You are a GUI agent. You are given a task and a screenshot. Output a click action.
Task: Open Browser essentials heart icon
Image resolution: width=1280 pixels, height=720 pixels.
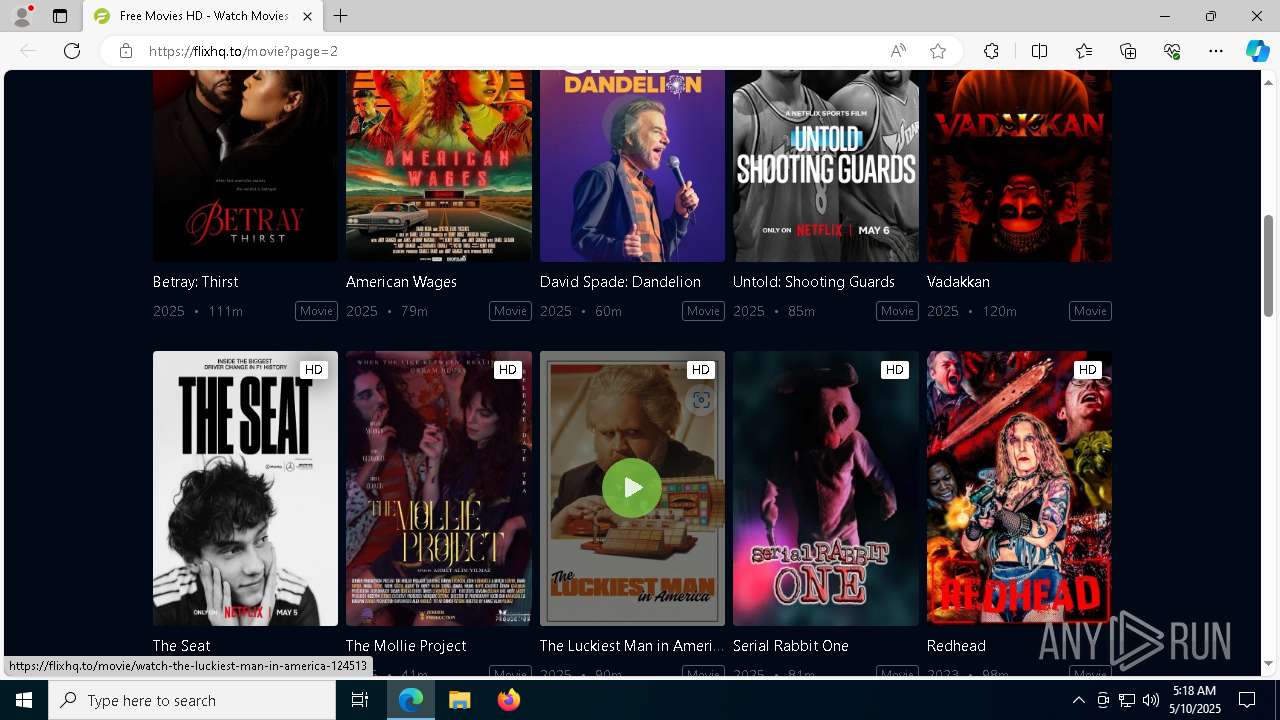coord(1172,51)
